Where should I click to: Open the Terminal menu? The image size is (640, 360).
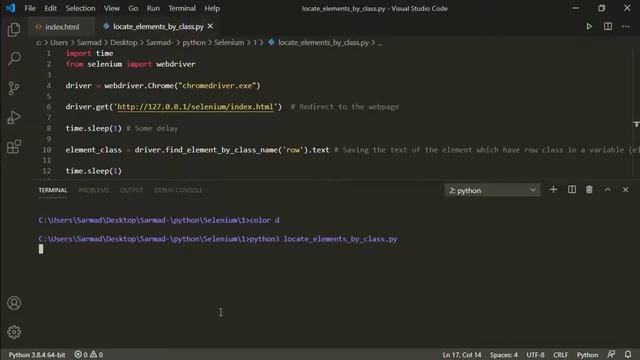(x=182, y=8)
